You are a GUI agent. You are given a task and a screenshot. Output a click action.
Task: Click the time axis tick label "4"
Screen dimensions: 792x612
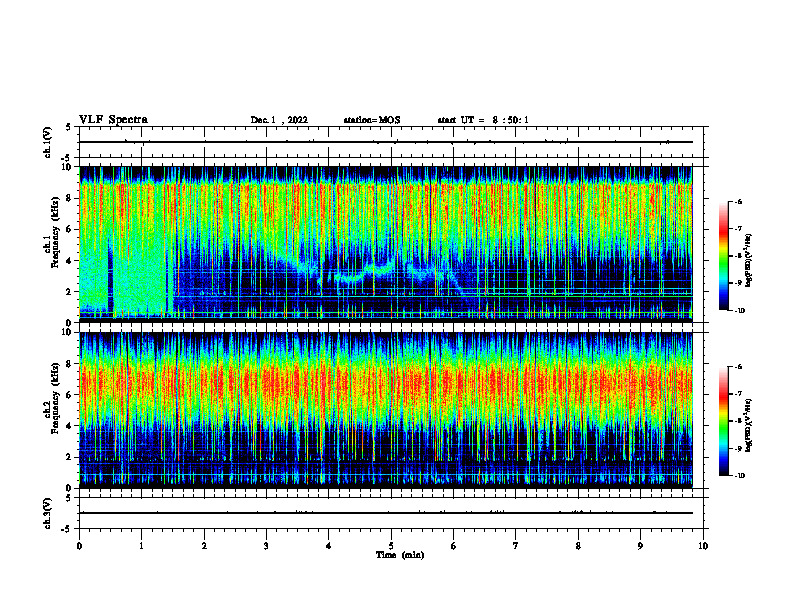coord(328,546)
